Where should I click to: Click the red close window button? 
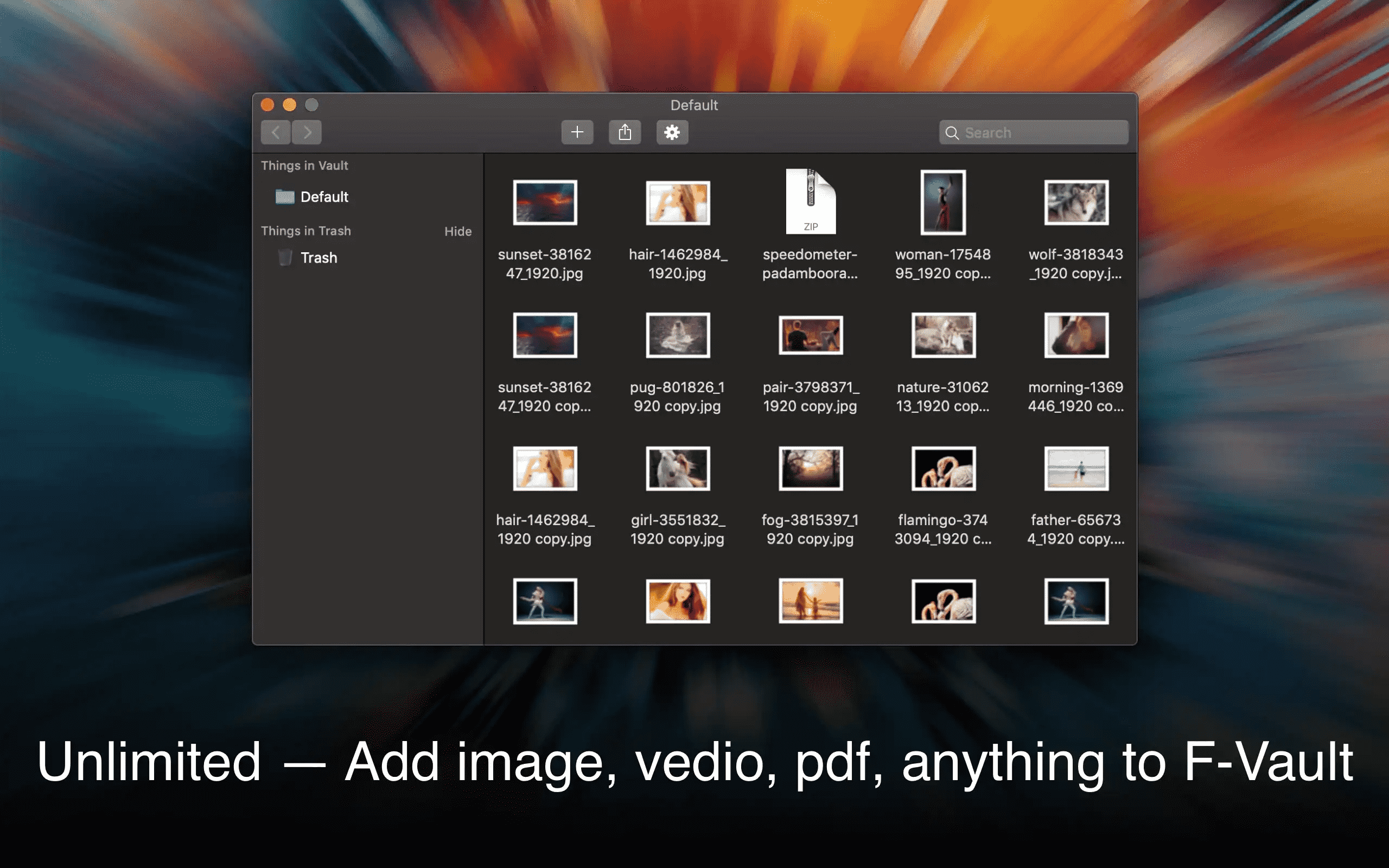point(267,105)
